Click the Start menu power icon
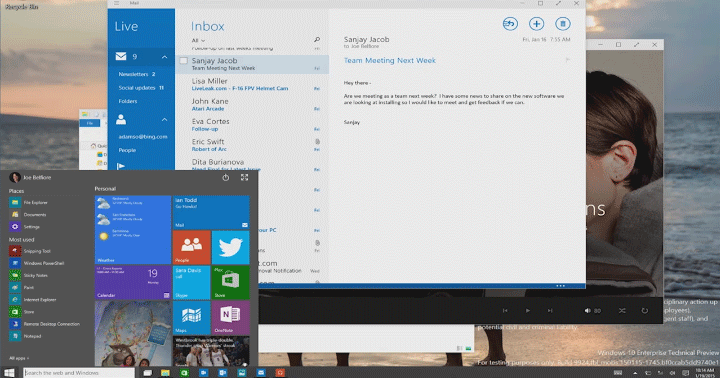The image size is (720, 378). point(225,177)
